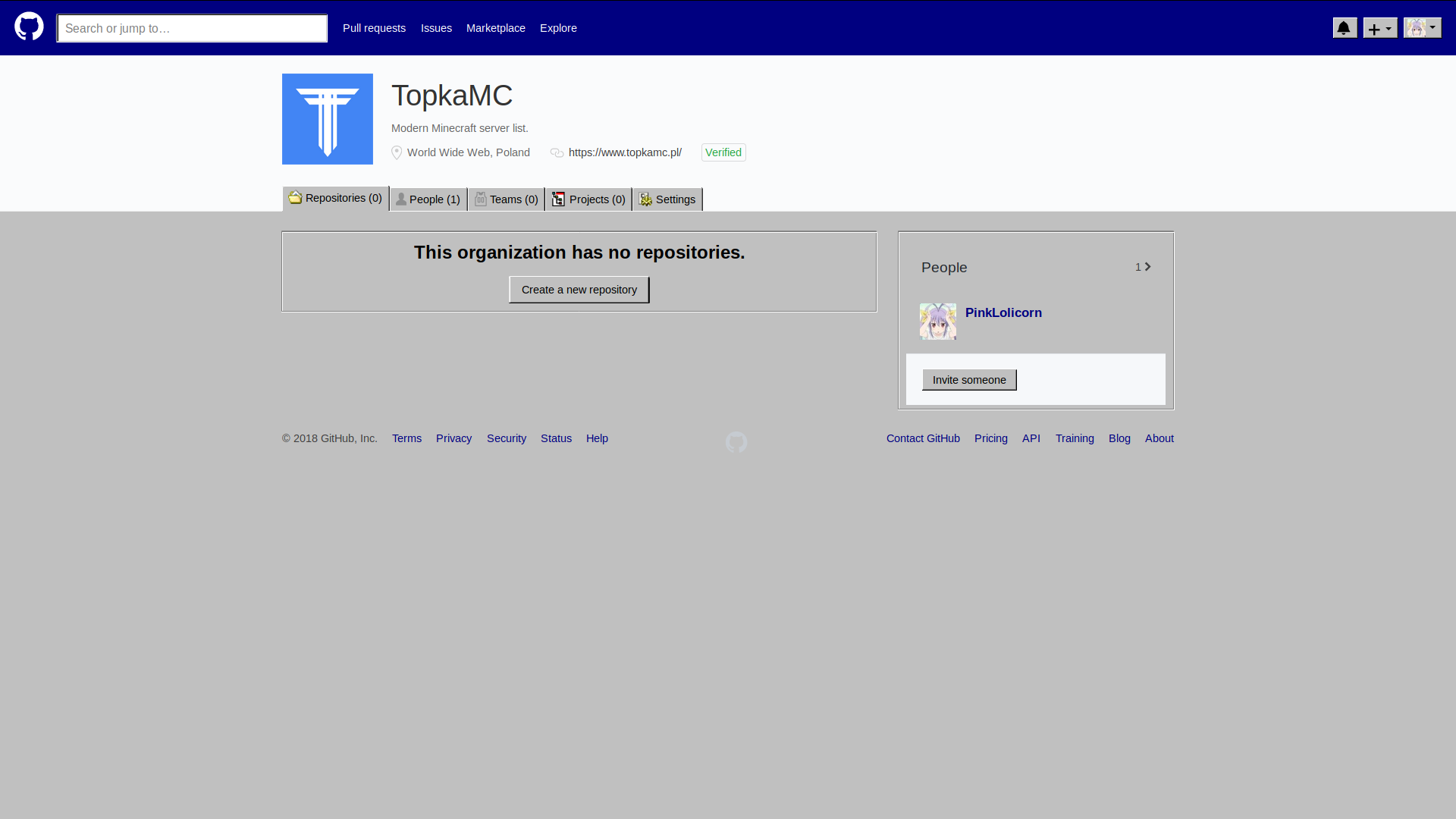Click the PinkLolicorn member avatar
Viewport: 1456px width, 819px height.
click(937, 321)
